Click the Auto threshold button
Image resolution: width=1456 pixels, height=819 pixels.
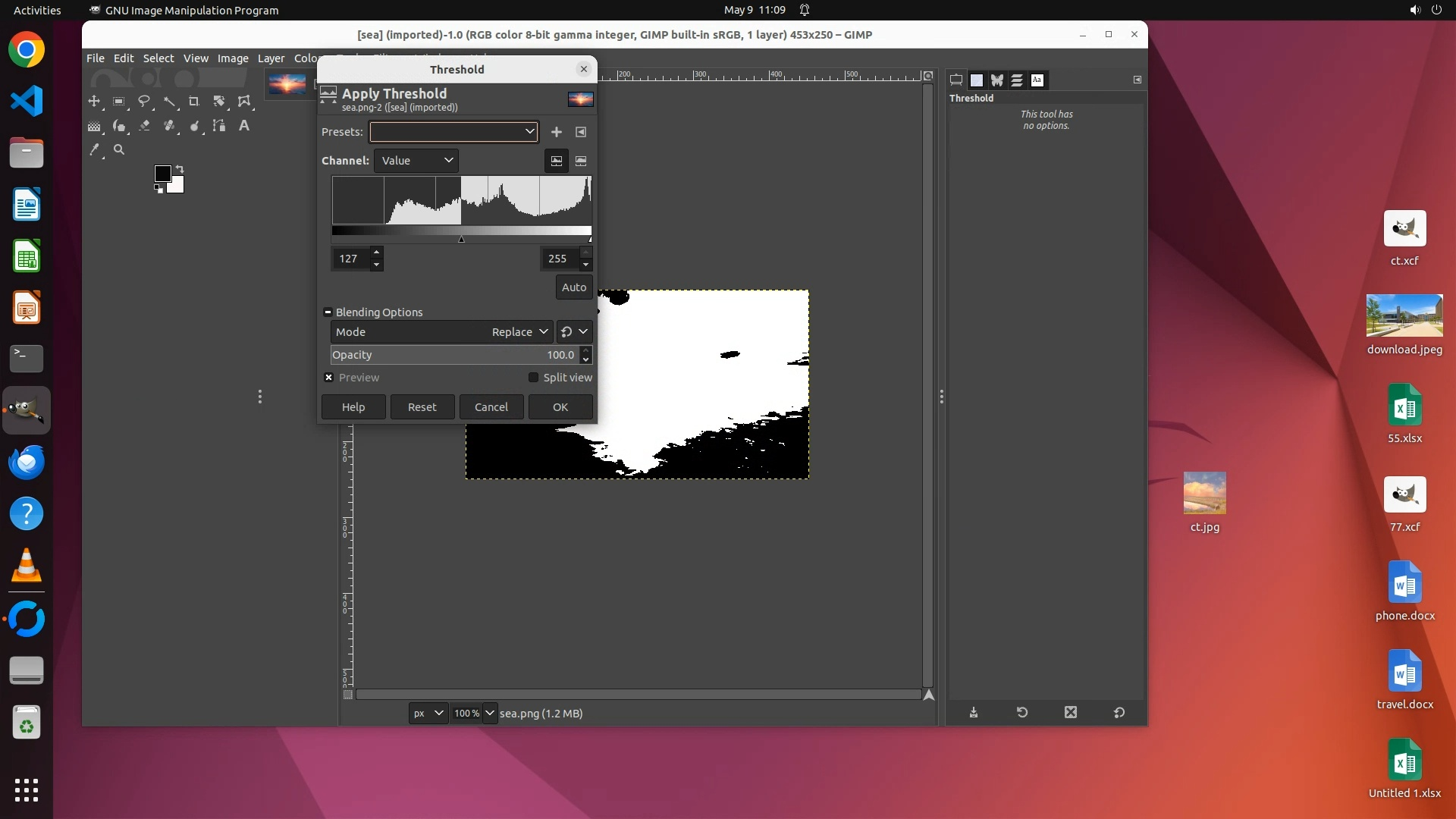coord(573,287)
